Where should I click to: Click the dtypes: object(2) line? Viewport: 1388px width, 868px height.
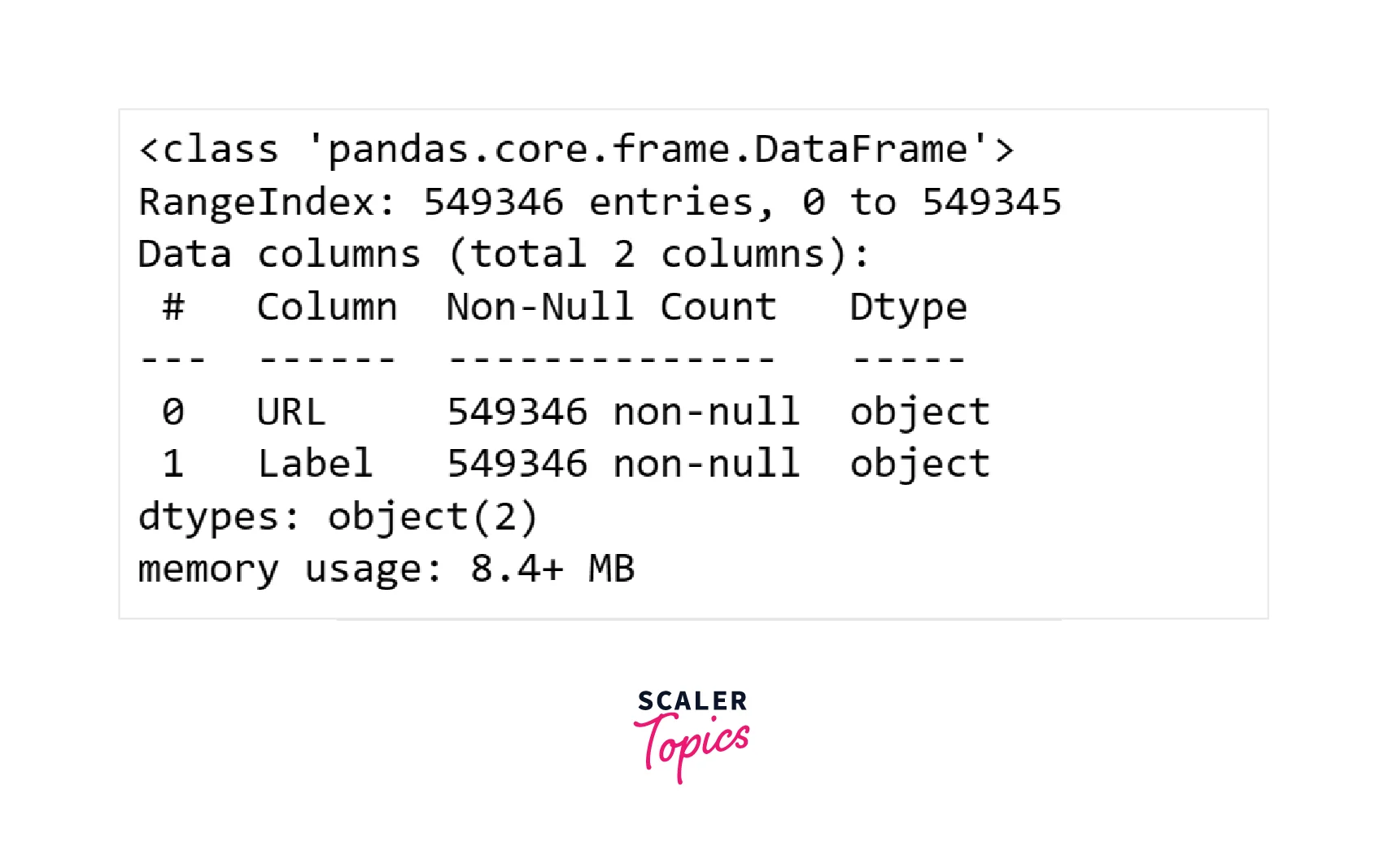(338, 517)
